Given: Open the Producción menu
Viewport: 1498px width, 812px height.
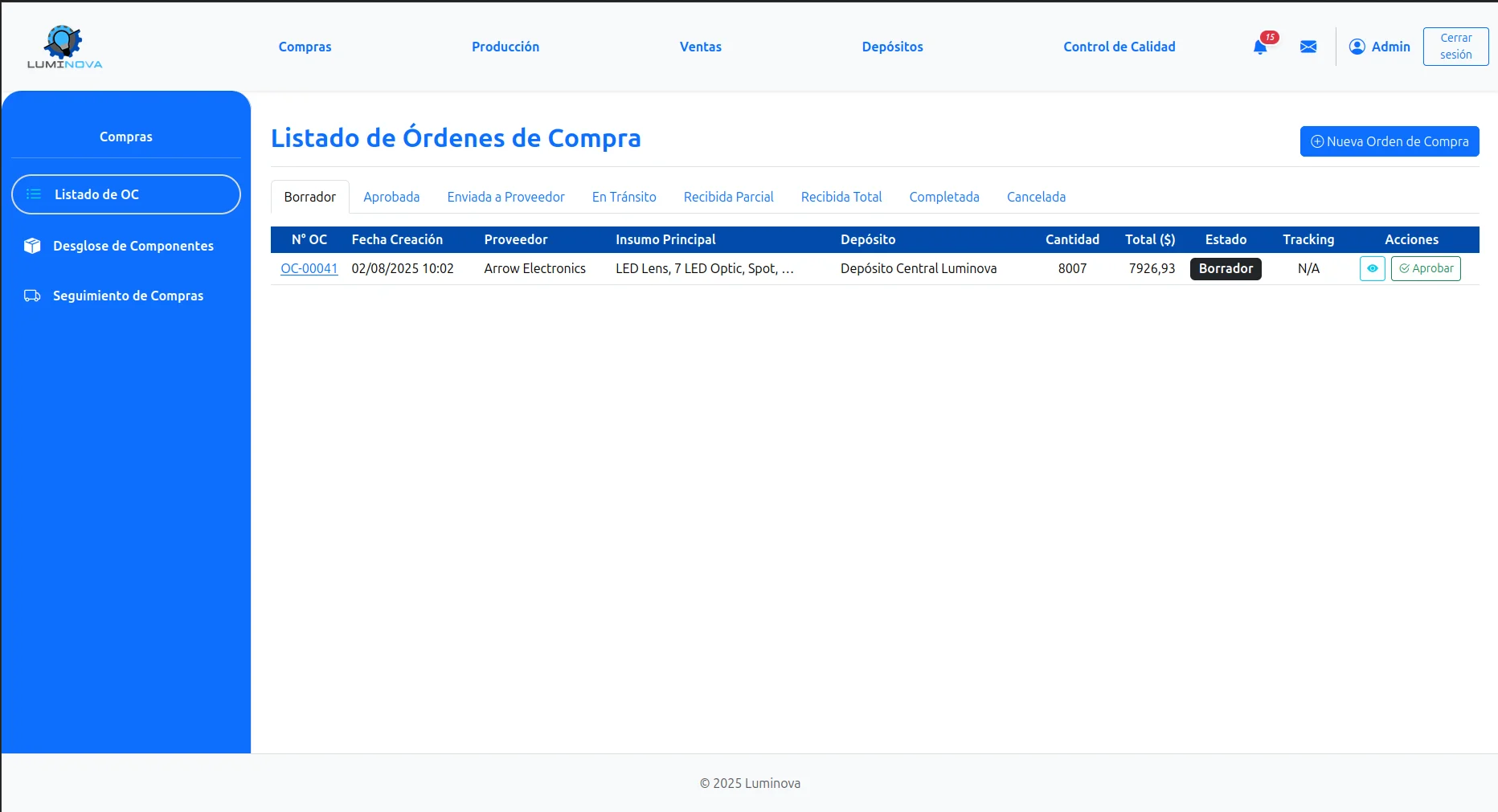Looking at the screenshot, I should (x=505, y=47).
